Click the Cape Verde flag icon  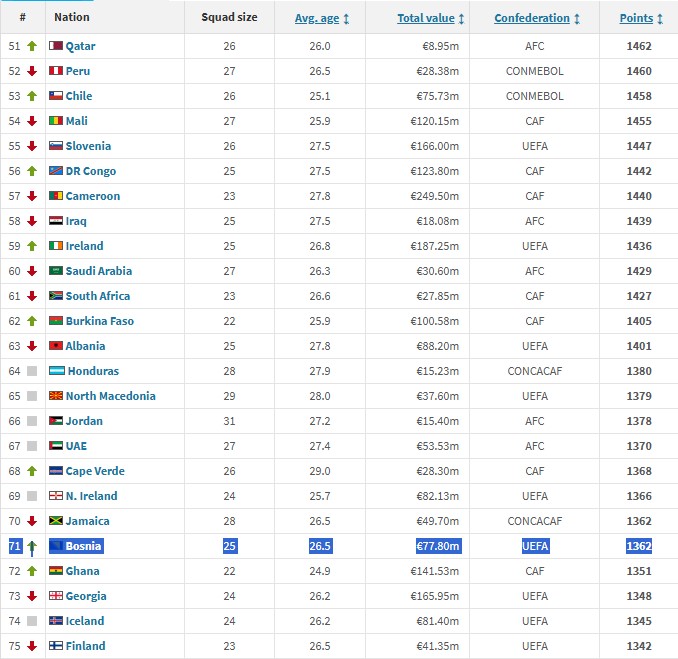tap(56, 470)
